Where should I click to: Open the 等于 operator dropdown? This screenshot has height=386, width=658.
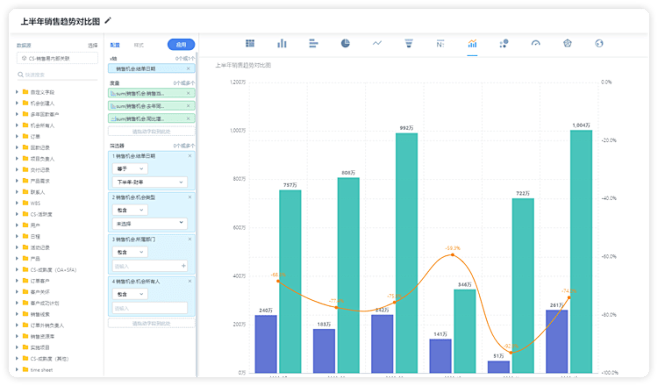[x=130, y=169]
